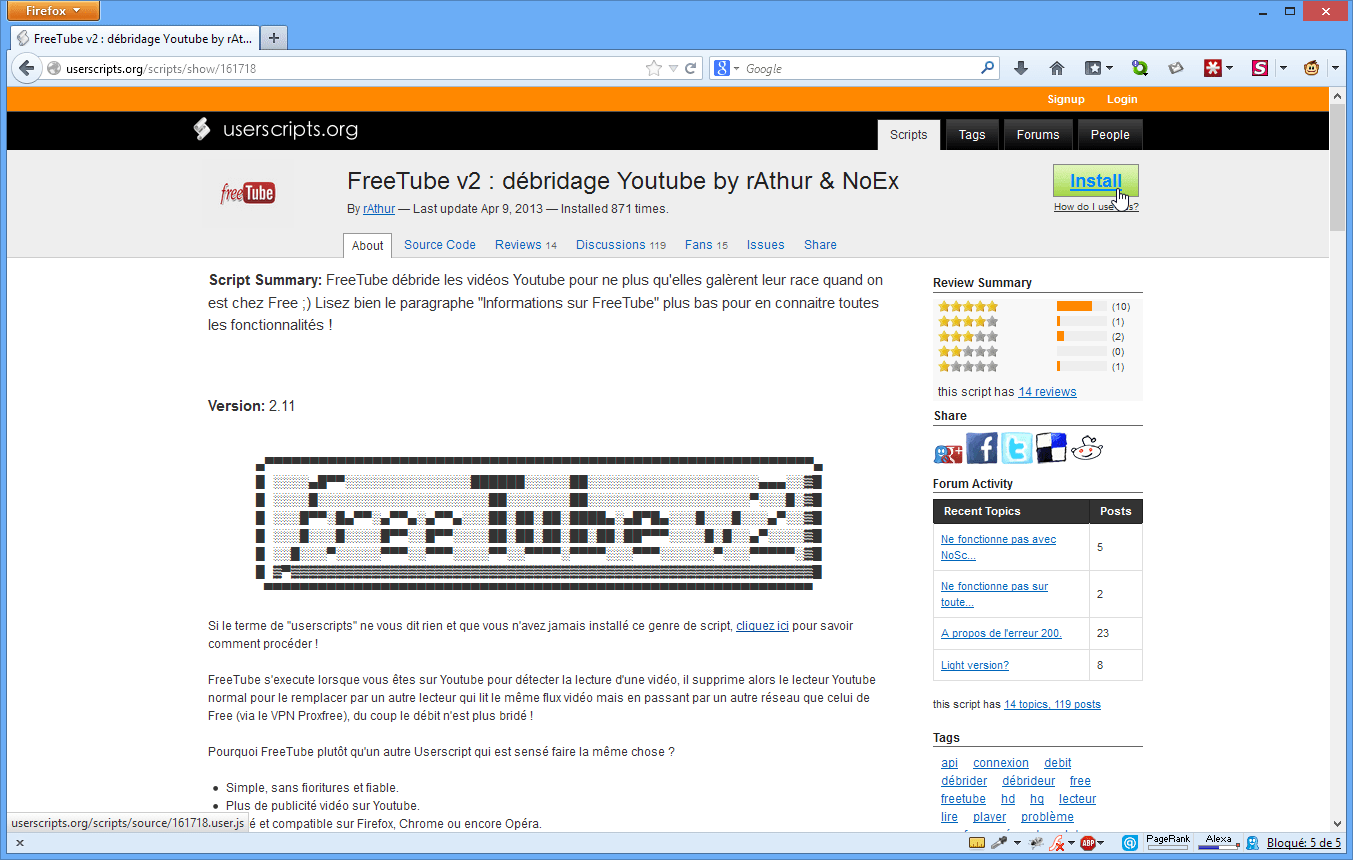Open the Issues tab
The image size is (1353, 860).
click(766, 245)
